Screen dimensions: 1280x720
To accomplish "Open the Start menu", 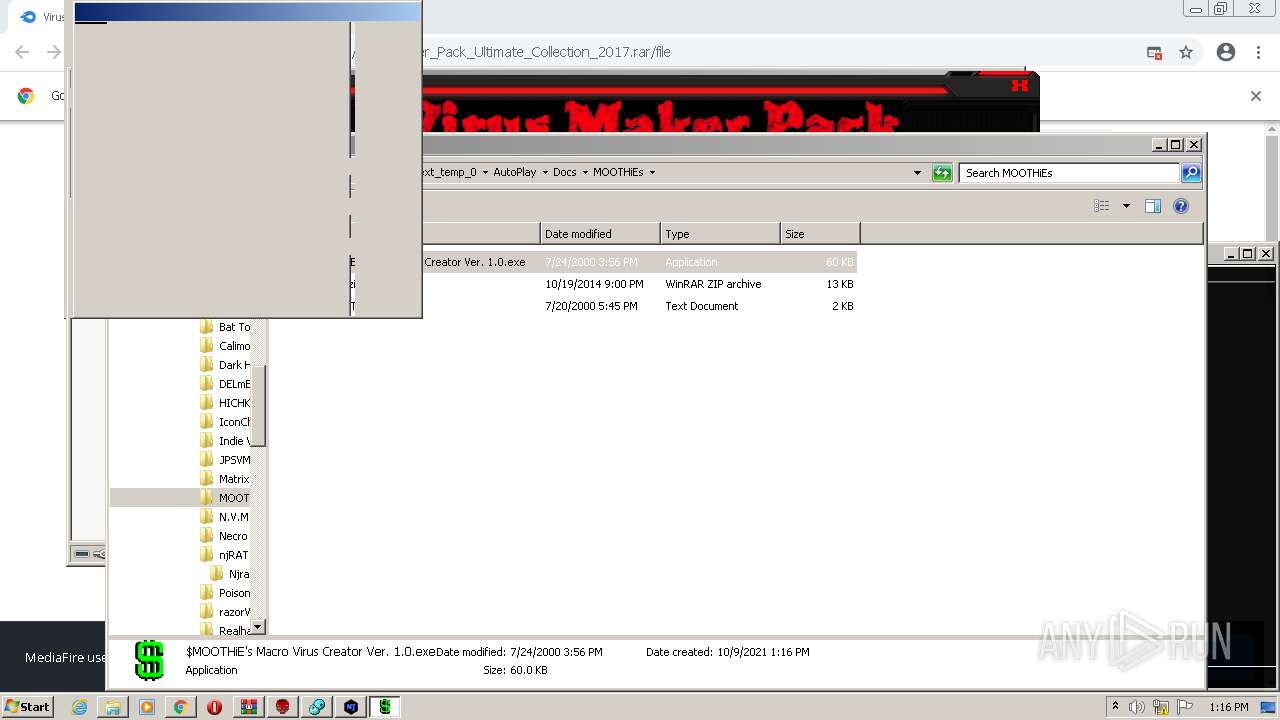I will (x=27, y=706).
